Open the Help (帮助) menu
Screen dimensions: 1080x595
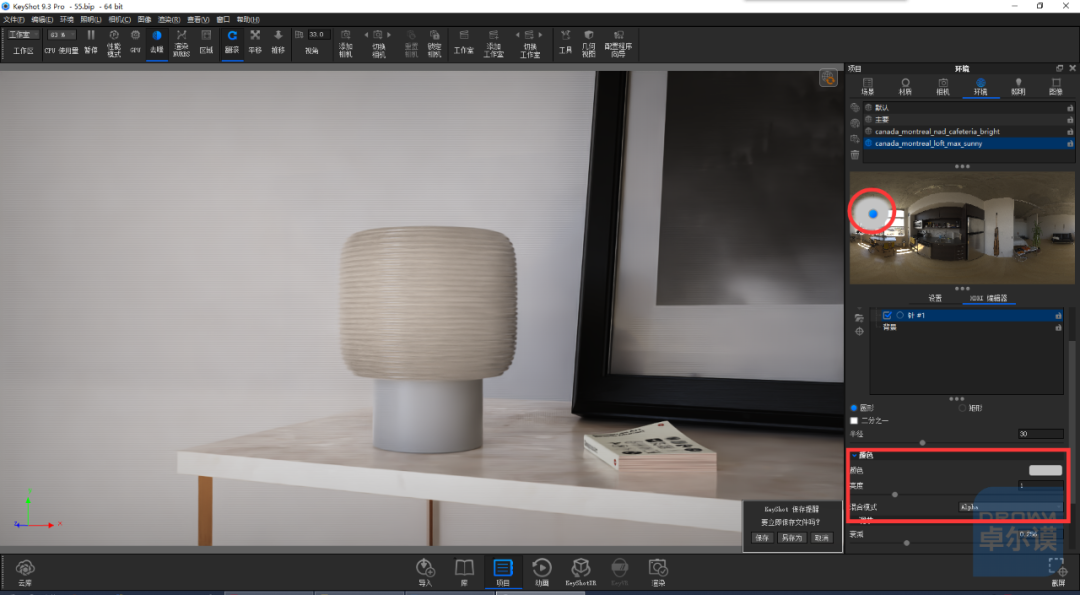point(249,19)
